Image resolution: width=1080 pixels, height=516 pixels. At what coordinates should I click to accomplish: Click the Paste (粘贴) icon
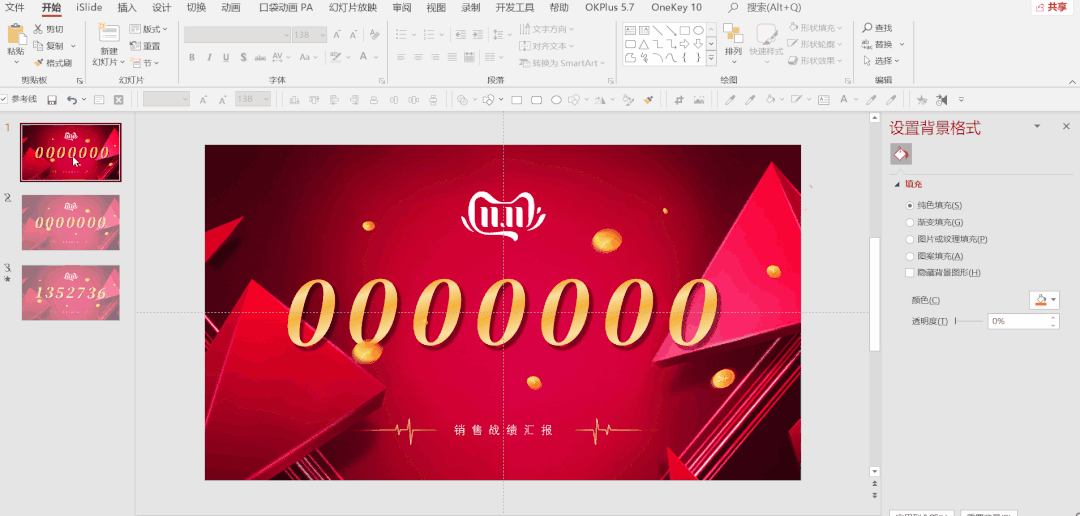point(17,34)
